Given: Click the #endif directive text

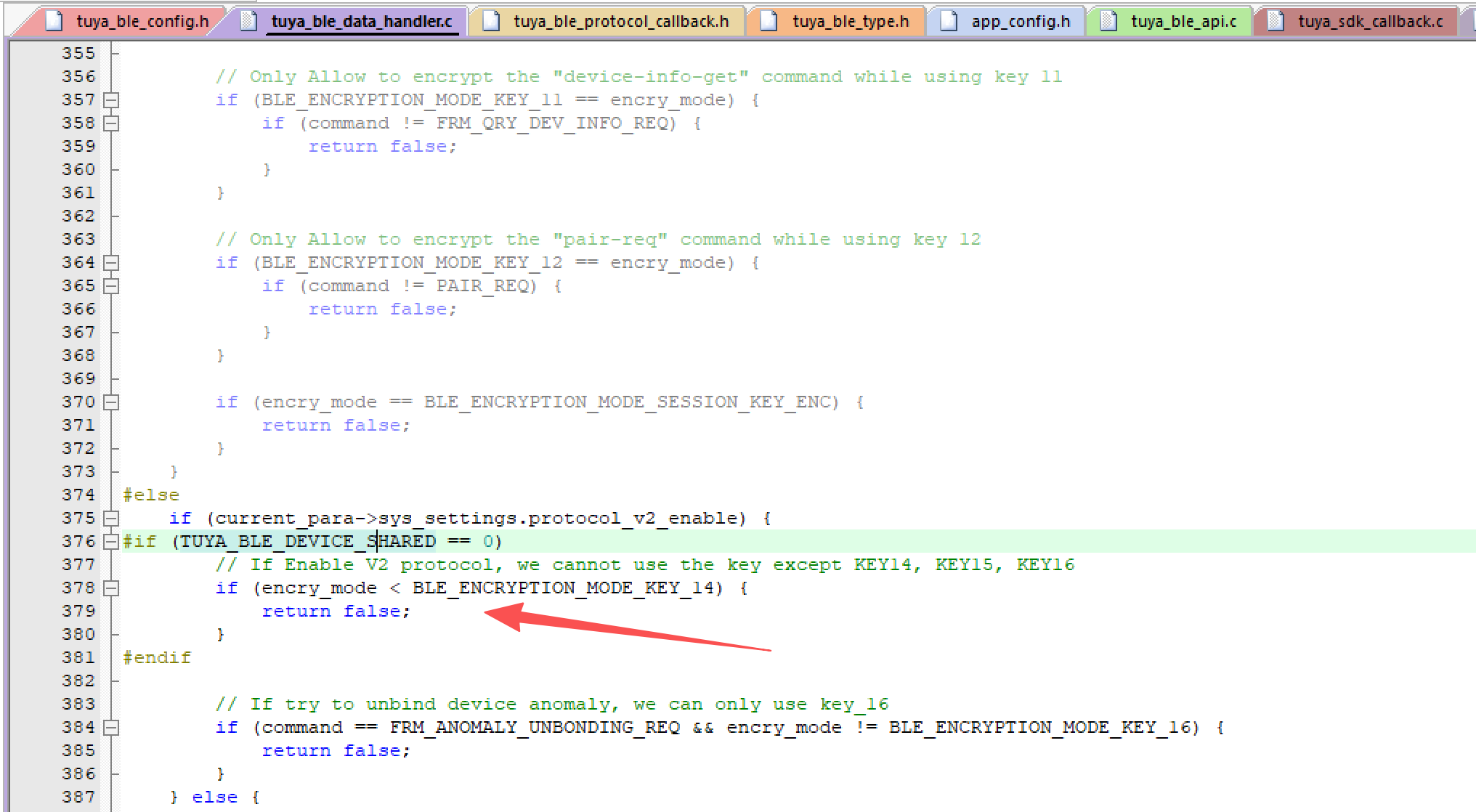Looking at the screenshot, I should [157, 658].
